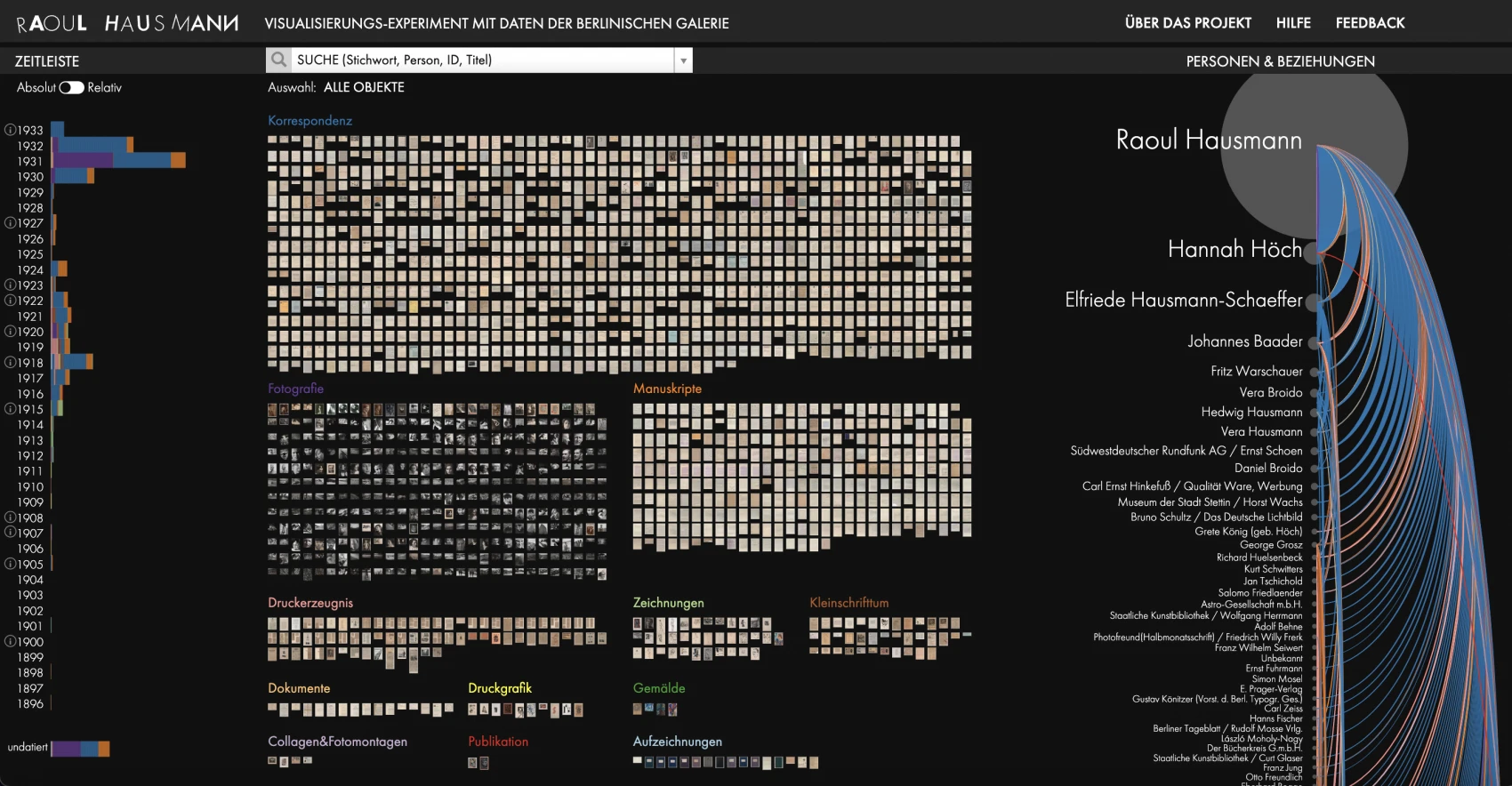Viewport: 1512px width, 786px height.
Task: Select the Fotografie category heading
Action: 295,389
